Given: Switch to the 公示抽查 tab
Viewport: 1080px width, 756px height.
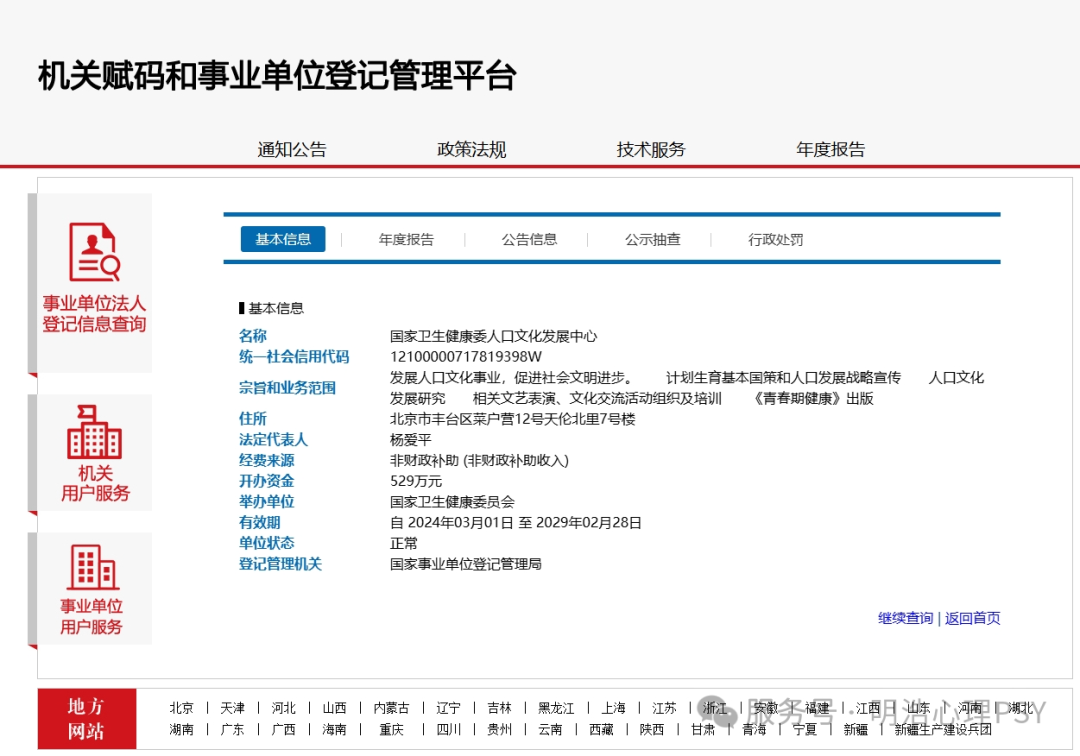Looking at the screenshot, I should click(653, 240).
